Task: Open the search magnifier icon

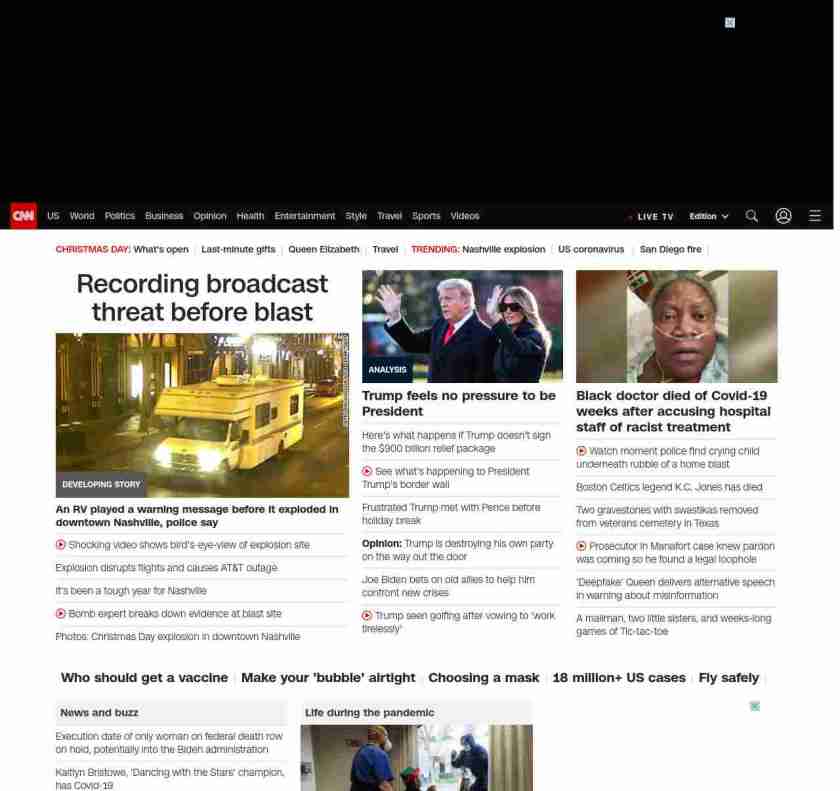Action: click(x=751, y=216)
